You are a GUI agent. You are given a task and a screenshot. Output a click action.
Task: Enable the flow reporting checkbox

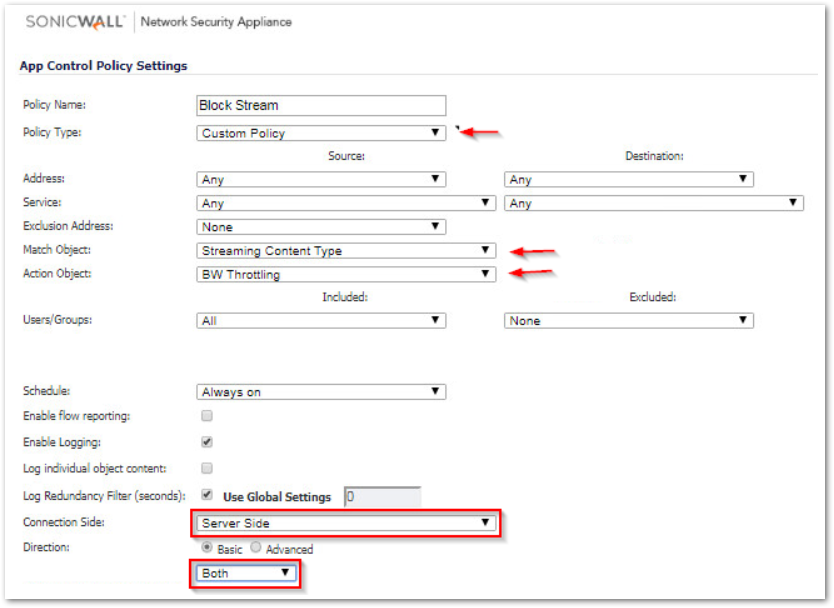(x=207, y=415)
